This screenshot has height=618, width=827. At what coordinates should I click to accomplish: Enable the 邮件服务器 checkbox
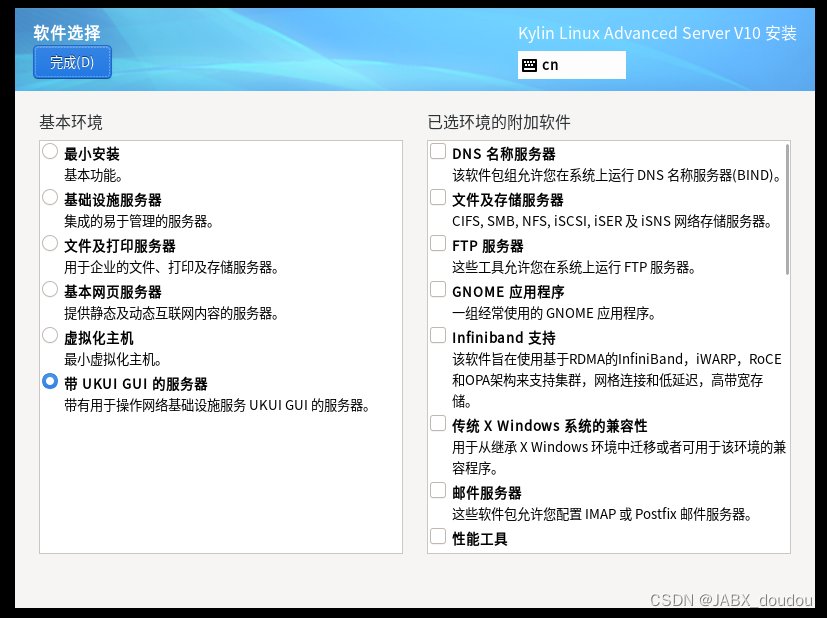438,490
